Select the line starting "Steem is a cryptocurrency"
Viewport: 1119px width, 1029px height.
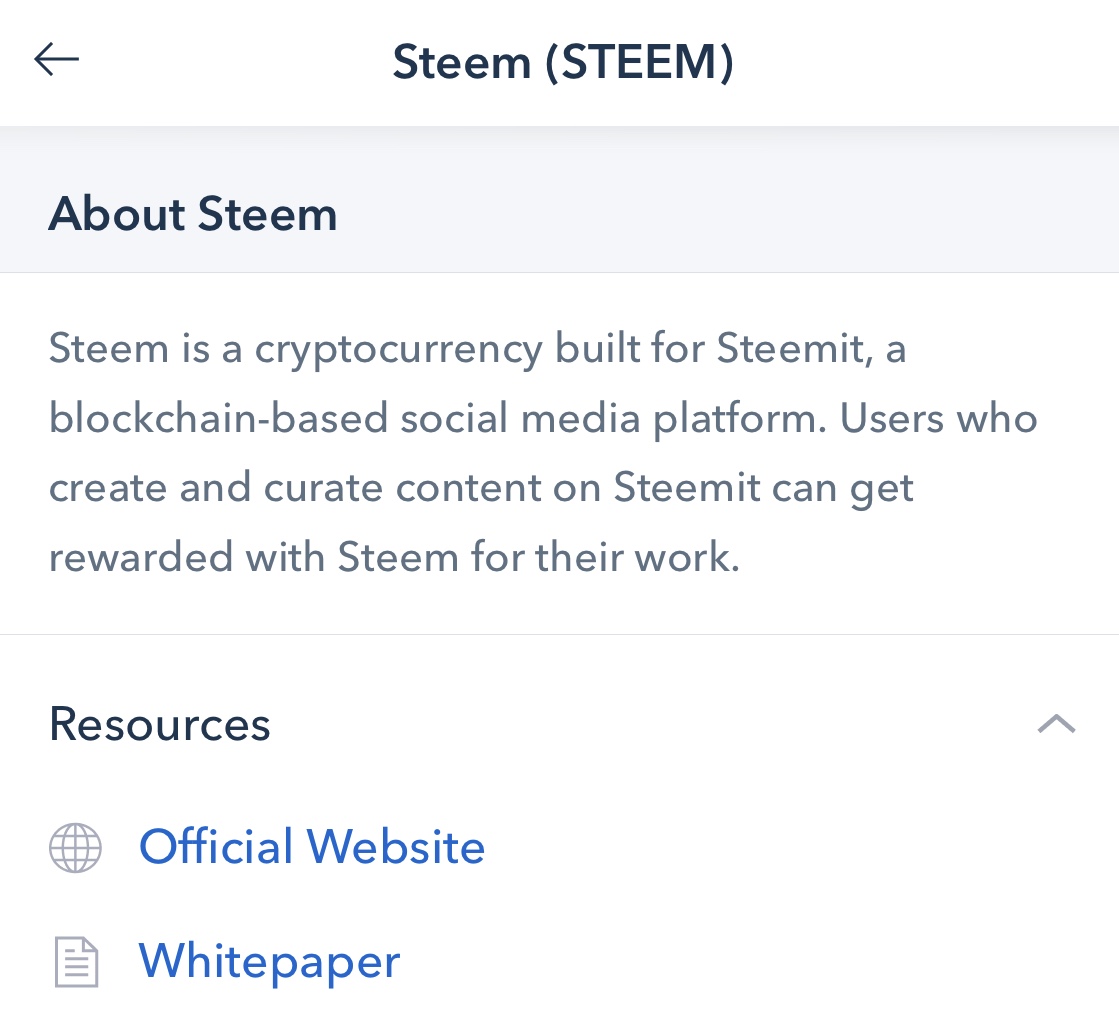pyautogui.click(x=477, y=350)
